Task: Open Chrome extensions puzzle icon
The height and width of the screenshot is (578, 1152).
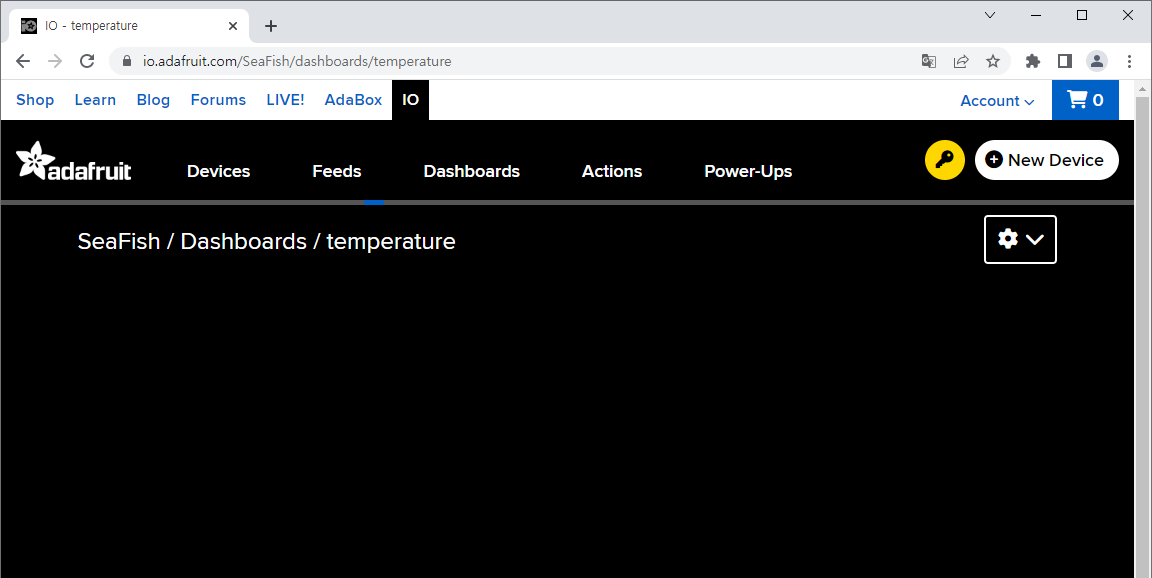Action: point(1033,61)
